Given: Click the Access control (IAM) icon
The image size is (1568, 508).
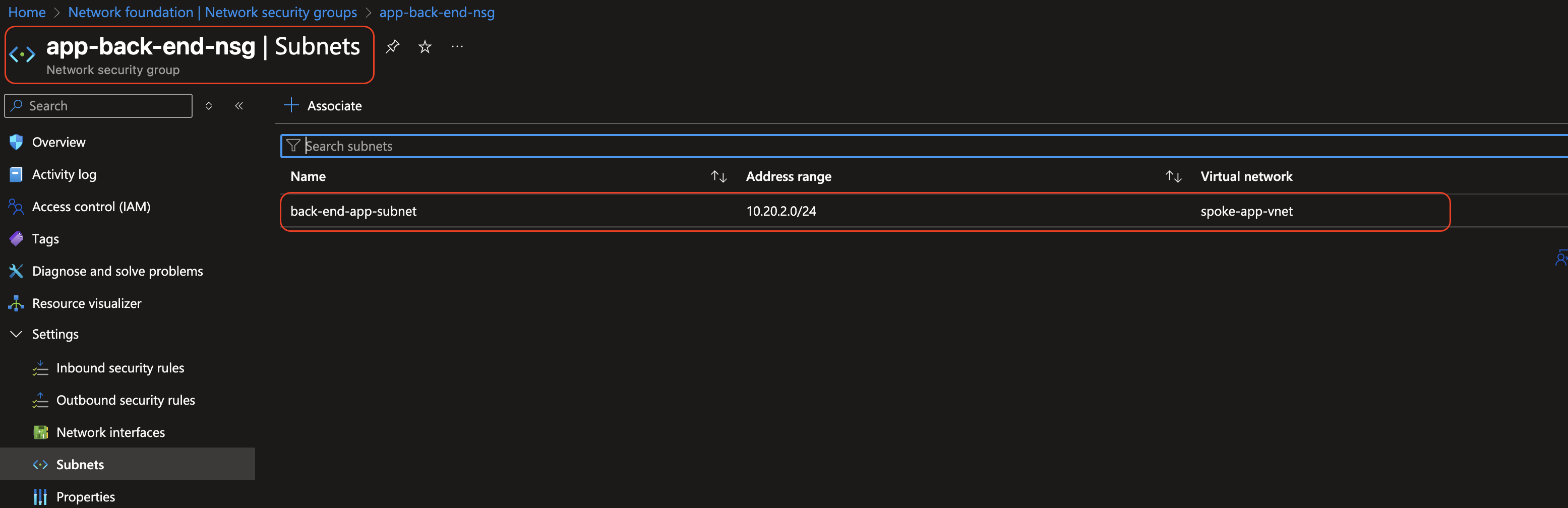Looking at the screenshot, I should (15, 206).
